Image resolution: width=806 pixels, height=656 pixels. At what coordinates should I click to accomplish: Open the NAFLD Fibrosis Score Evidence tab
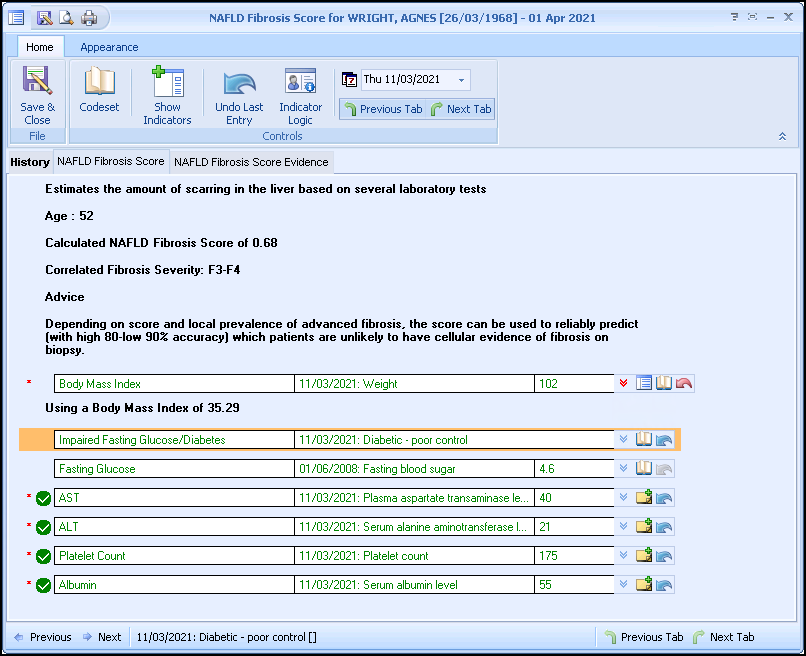coord(251,162)
